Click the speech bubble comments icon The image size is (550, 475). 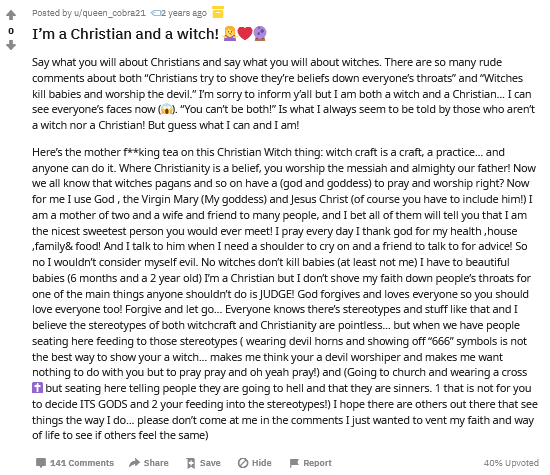[x=41, y=463]
